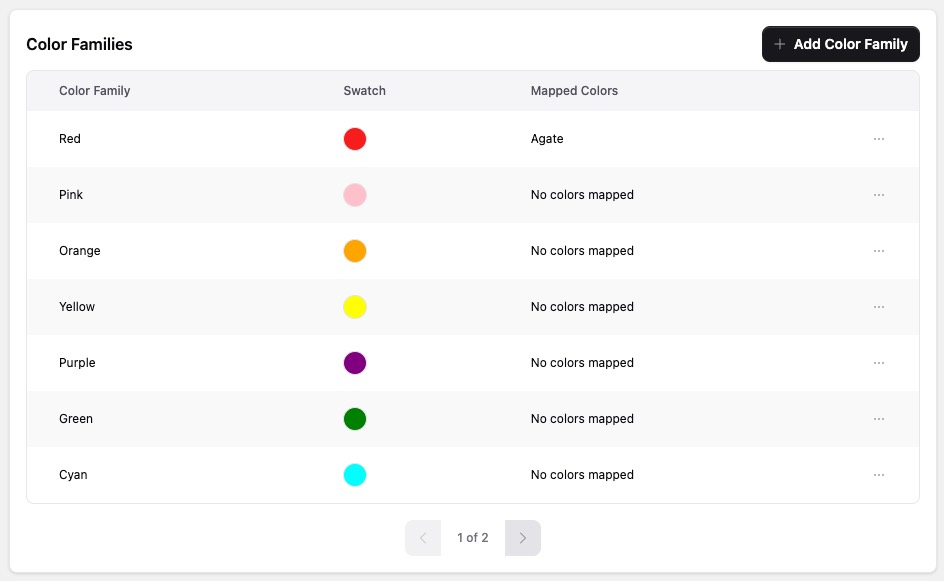Click the Color Family column header

pos(95,91)
